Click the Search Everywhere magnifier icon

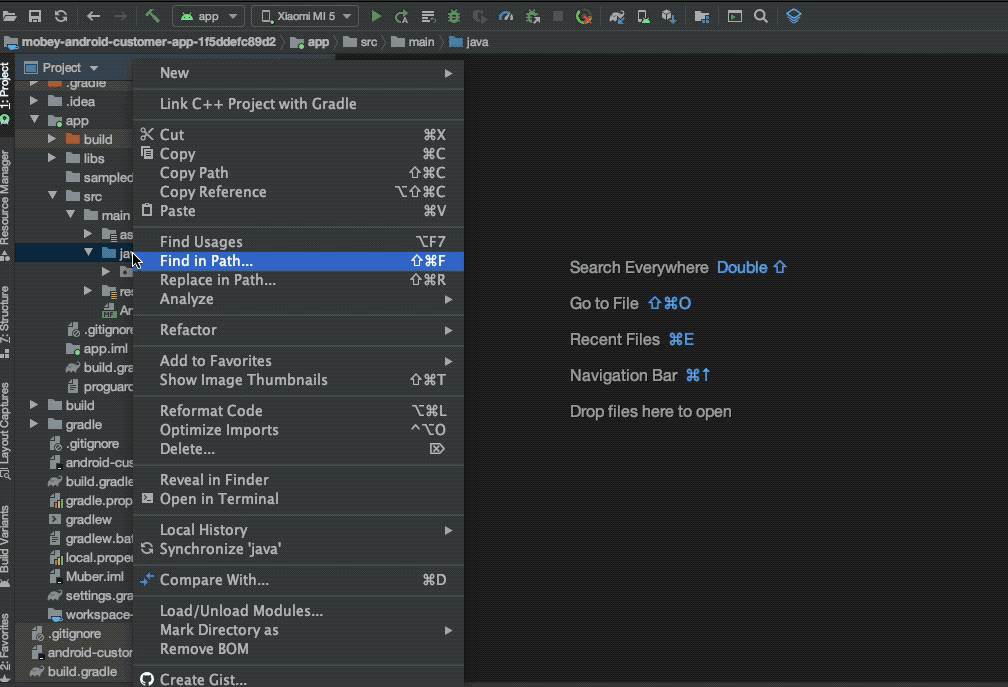(x=762, y=16)
